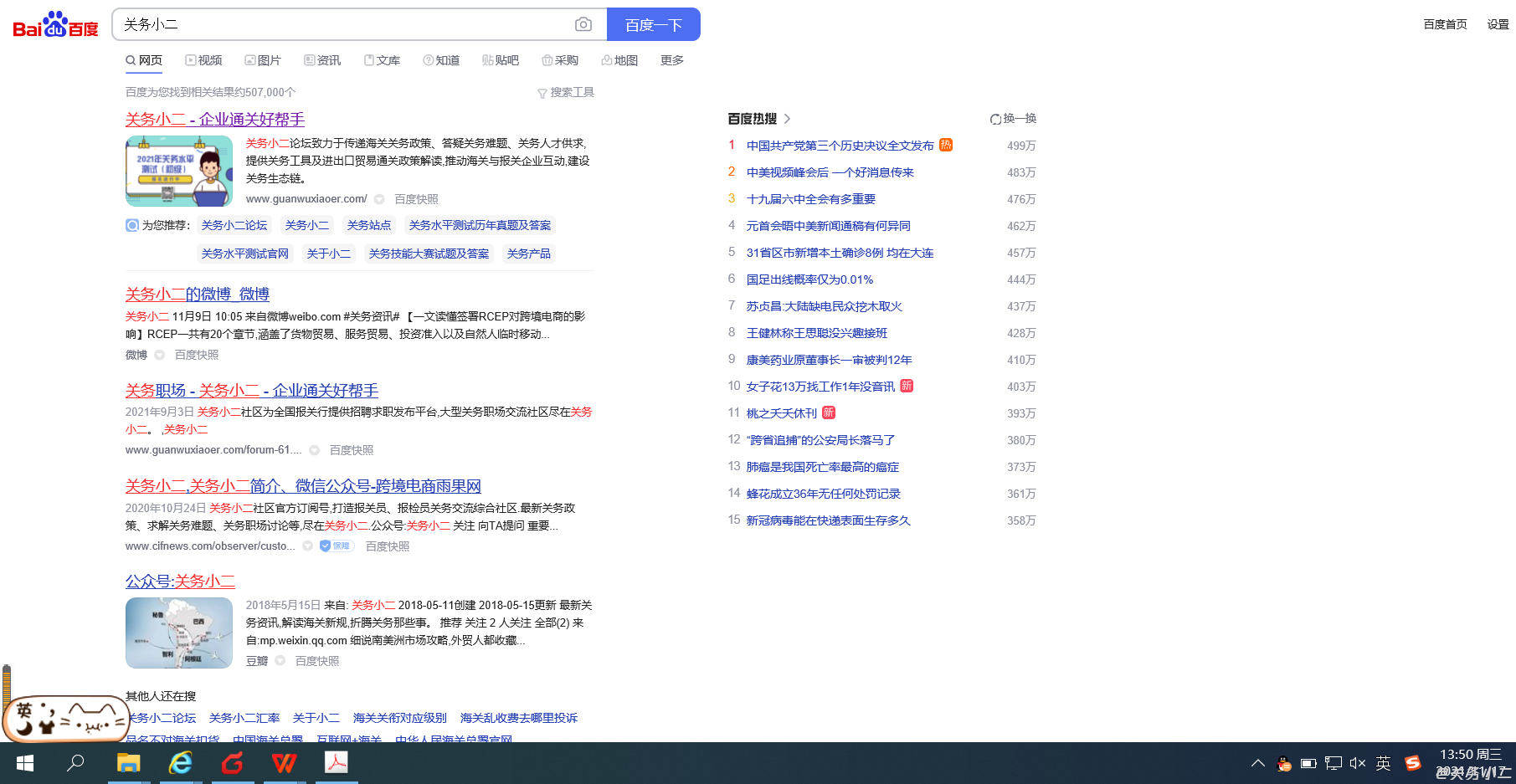The image size is (1516, 784).
Task: Click the 关务产品 tag
Action: [x=528, y=254]
